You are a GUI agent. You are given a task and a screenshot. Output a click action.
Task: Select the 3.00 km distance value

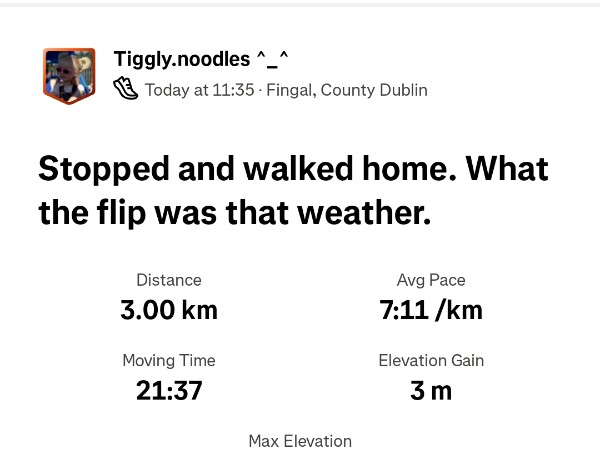(169, 310)
